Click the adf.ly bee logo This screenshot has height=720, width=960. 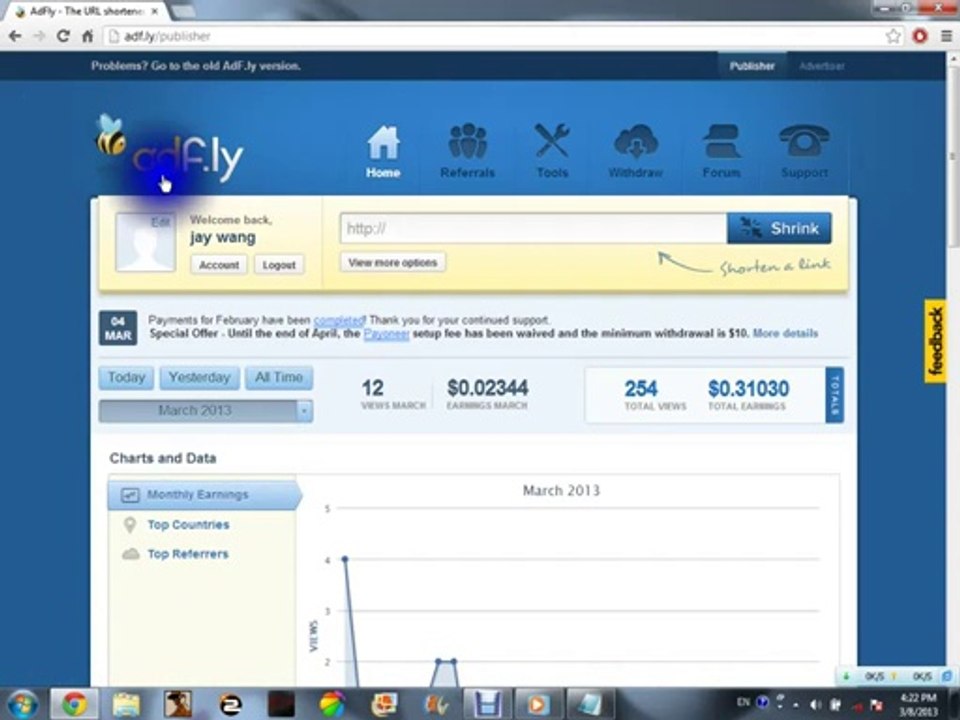click(170, 150)
